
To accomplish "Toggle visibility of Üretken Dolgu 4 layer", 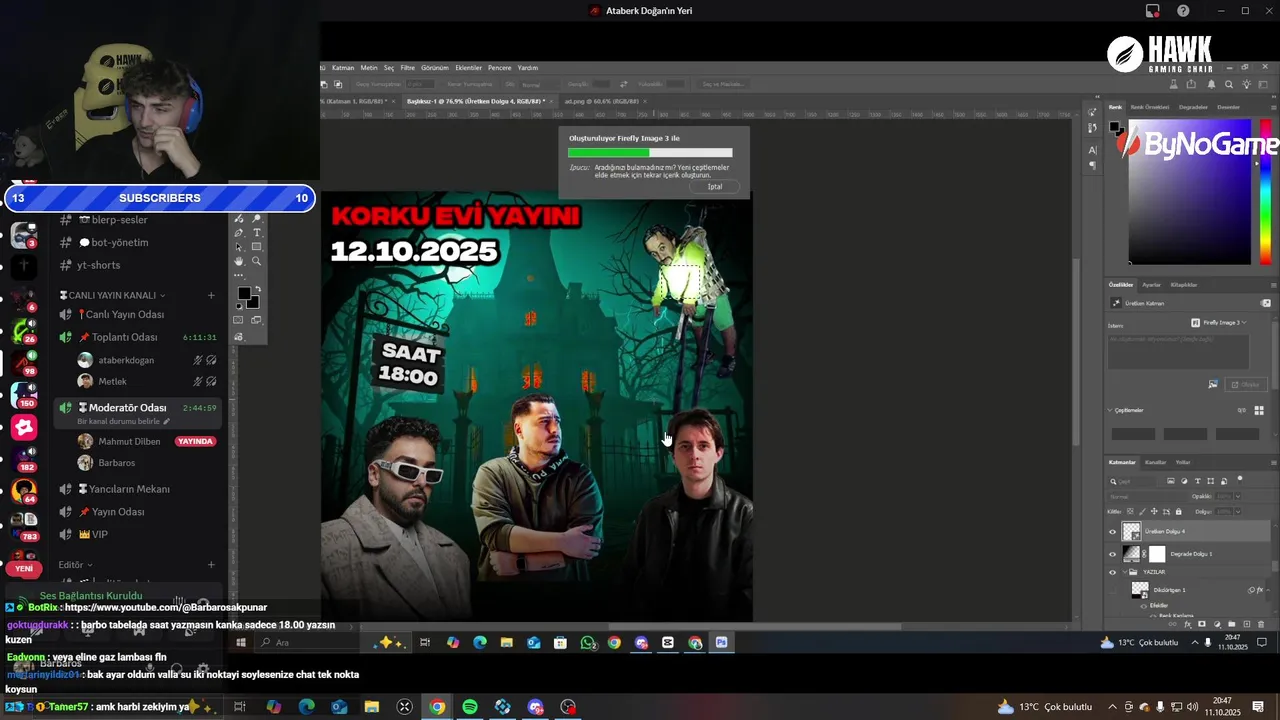I will point(1112,532).
